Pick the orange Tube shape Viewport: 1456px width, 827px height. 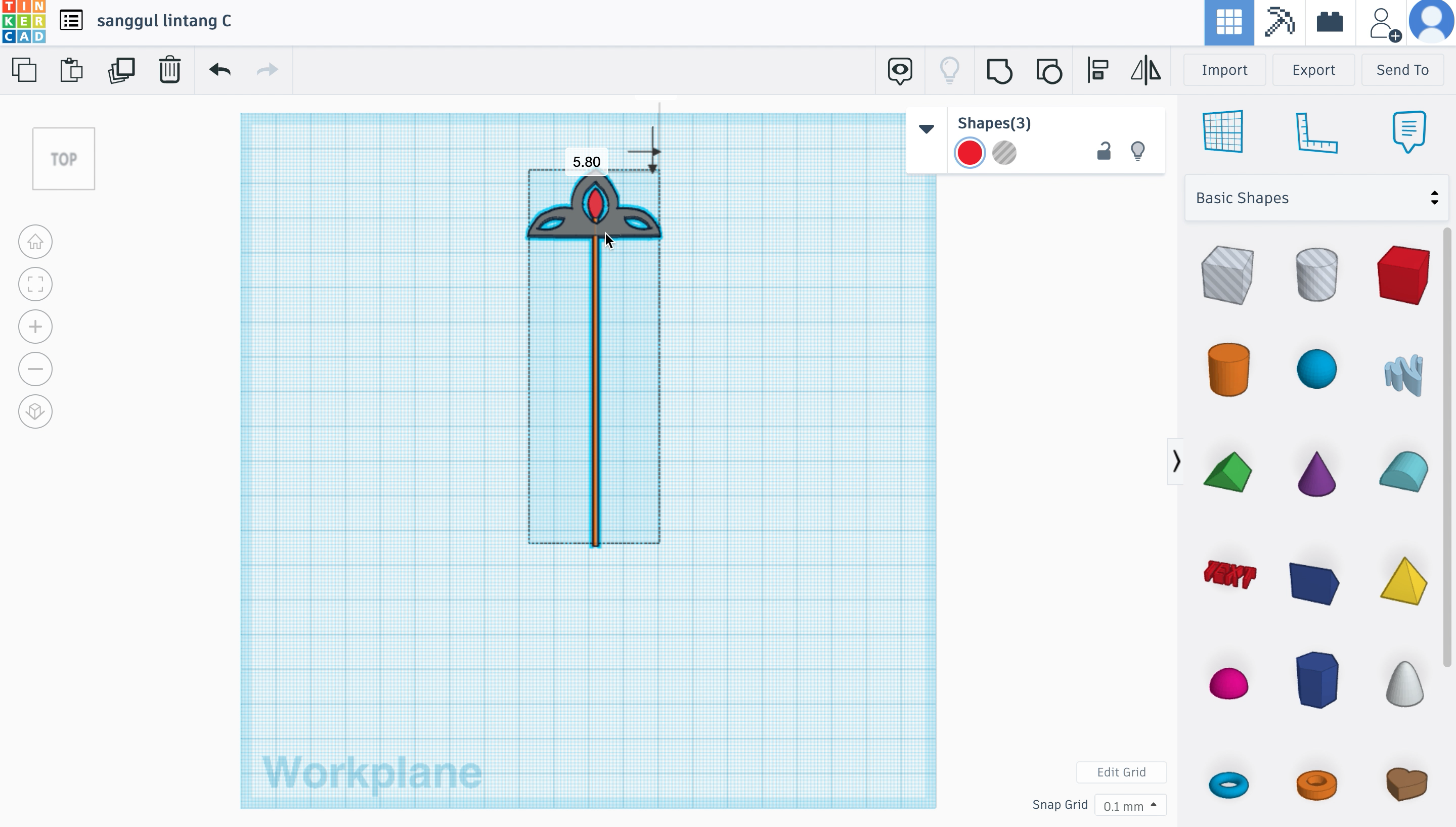tap(1316, 785)
